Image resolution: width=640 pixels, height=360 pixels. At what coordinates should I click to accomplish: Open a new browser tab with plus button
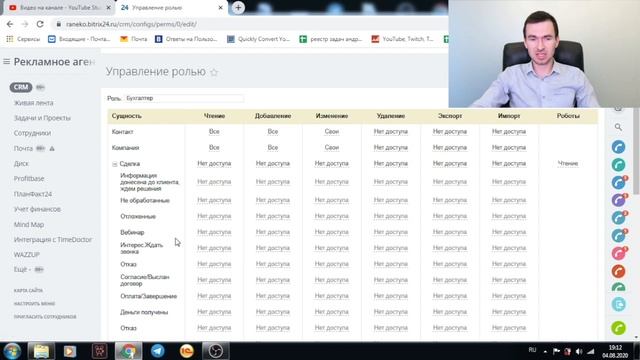click(x=238, y=7)
